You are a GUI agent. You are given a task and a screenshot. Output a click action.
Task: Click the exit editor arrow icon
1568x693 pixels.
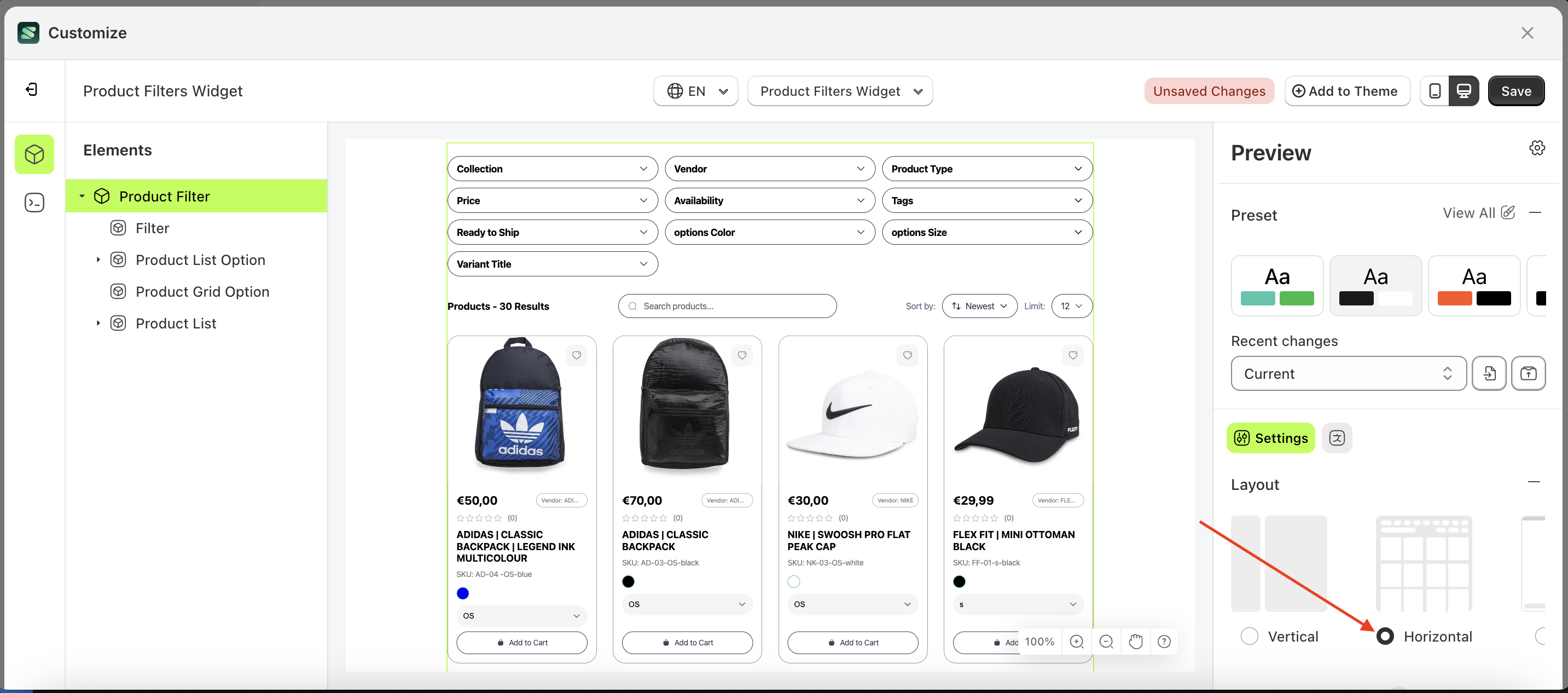[x=32, y=90]
